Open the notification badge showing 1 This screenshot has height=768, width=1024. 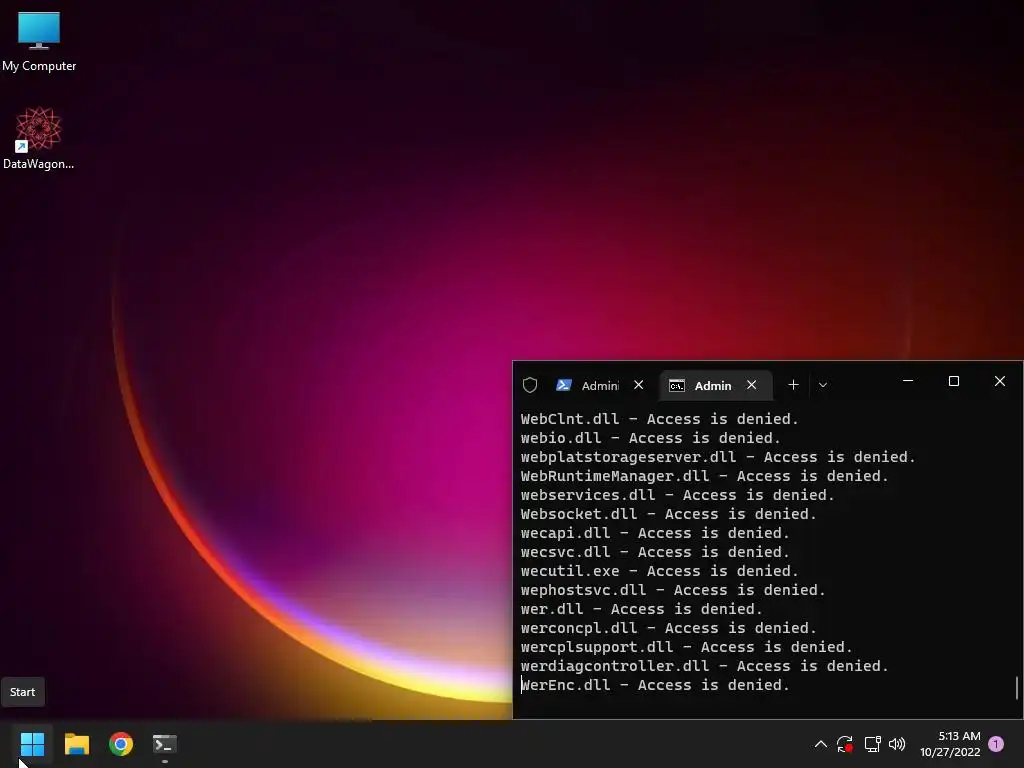996,744
